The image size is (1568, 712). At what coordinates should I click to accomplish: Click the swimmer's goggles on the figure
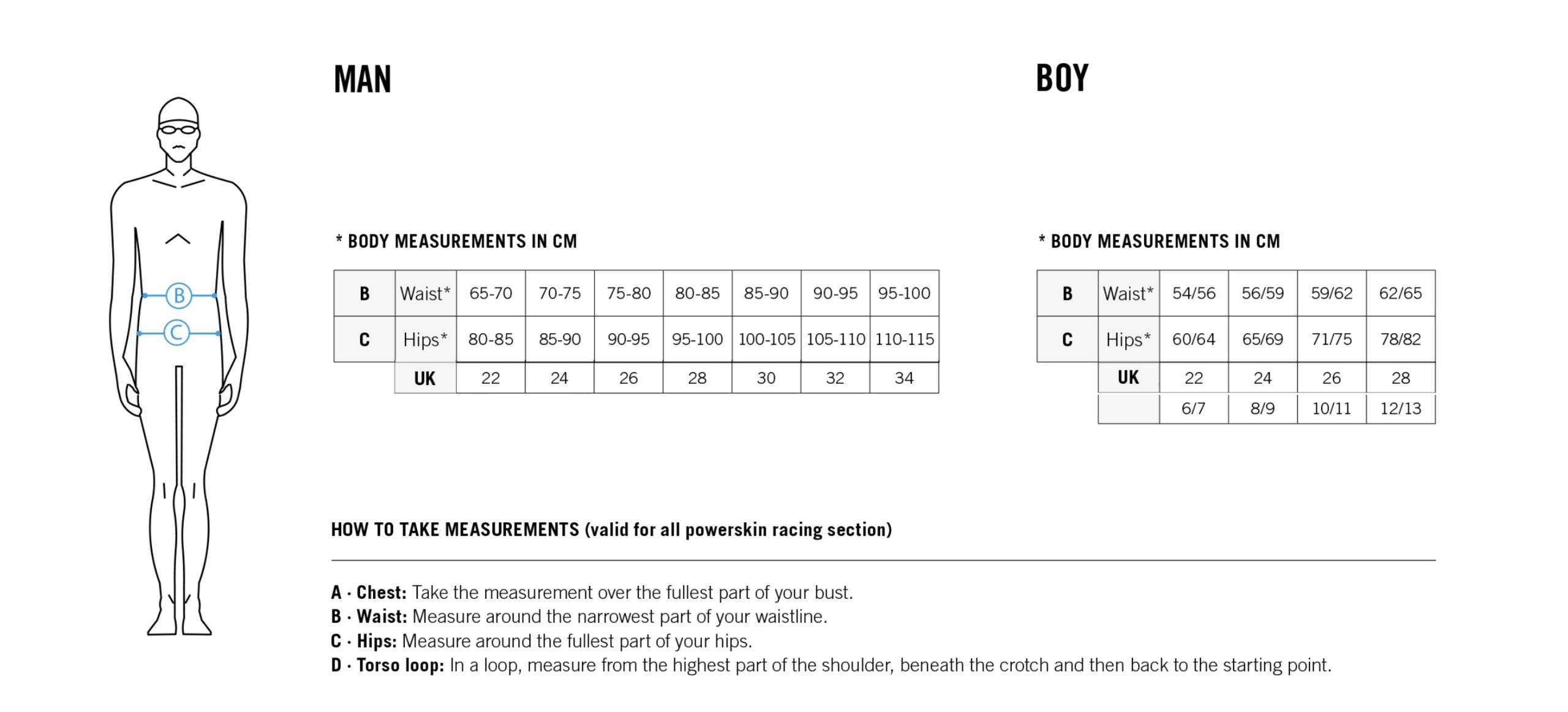coord(178,129)
